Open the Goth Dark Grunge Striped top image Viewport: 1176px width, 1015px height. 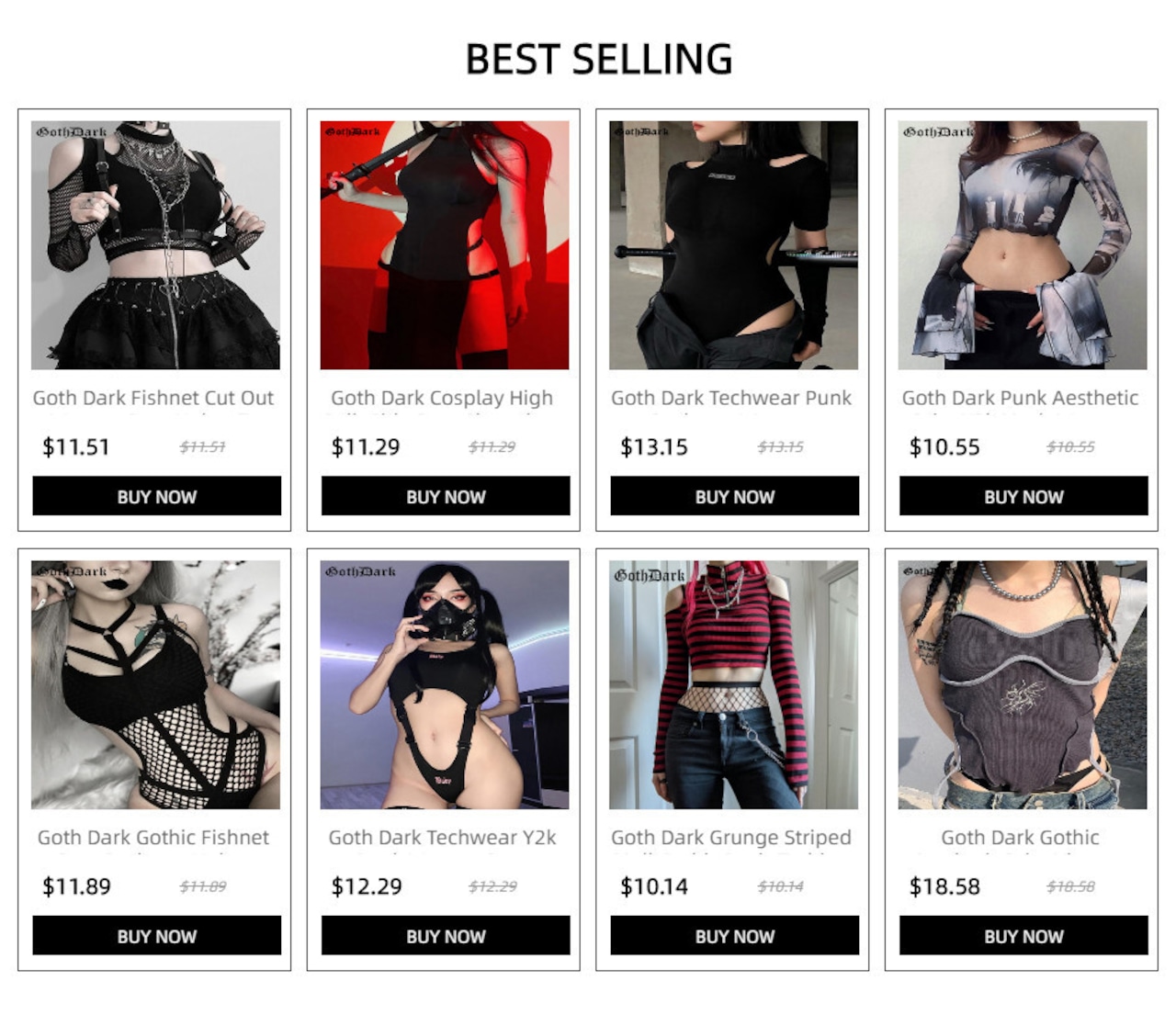(733, 684)
